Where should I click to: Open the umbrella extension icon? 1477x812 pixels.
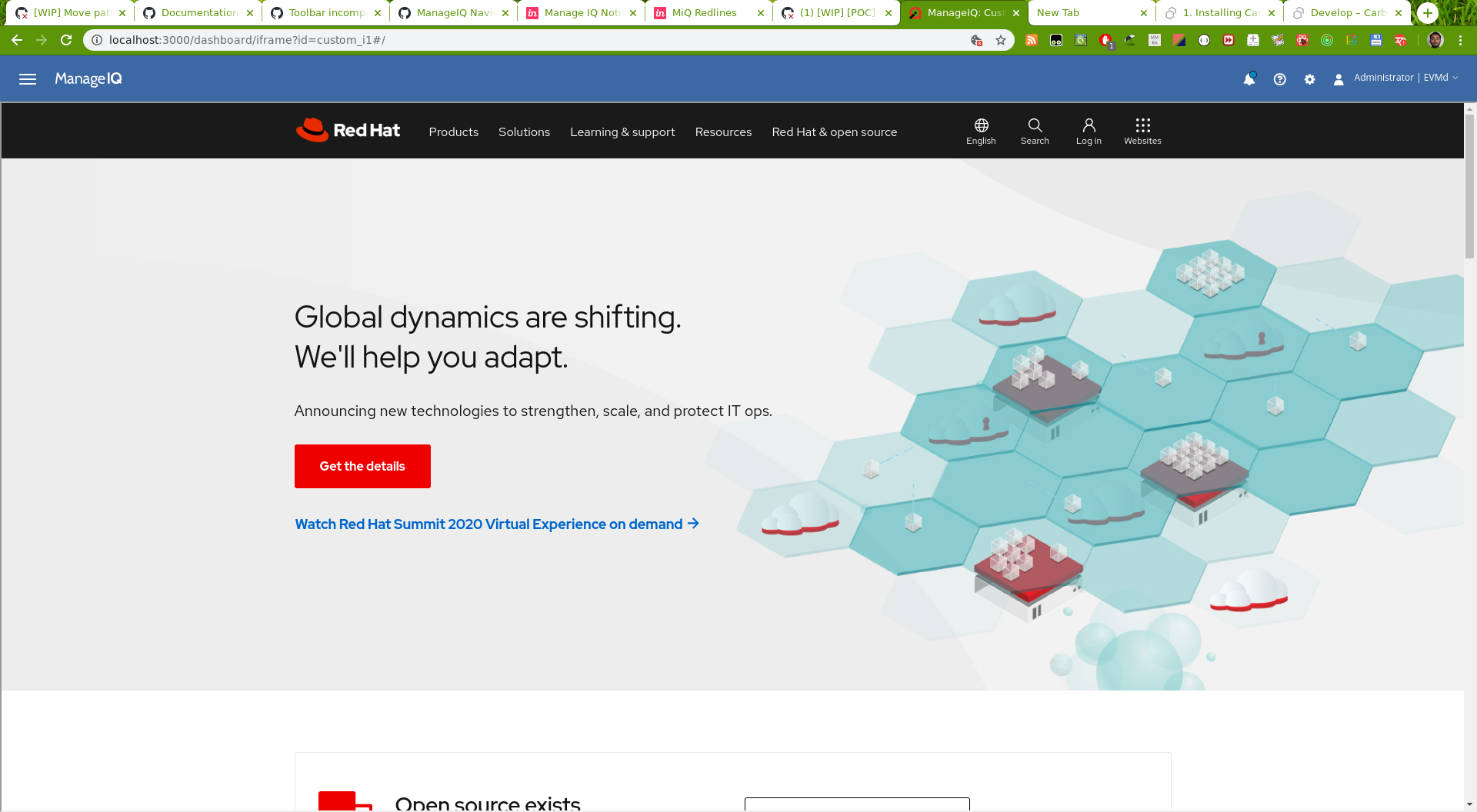[1130, 40]
